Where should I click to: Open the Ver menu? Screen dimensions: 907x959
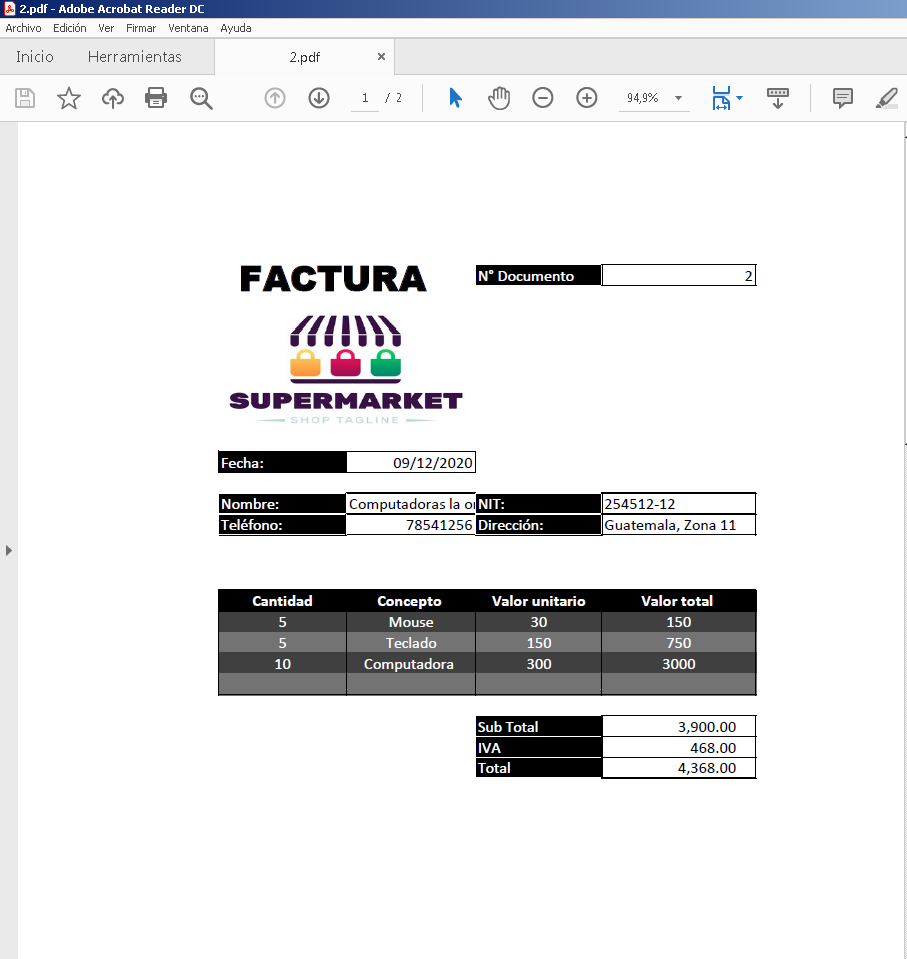coord(106,28)
